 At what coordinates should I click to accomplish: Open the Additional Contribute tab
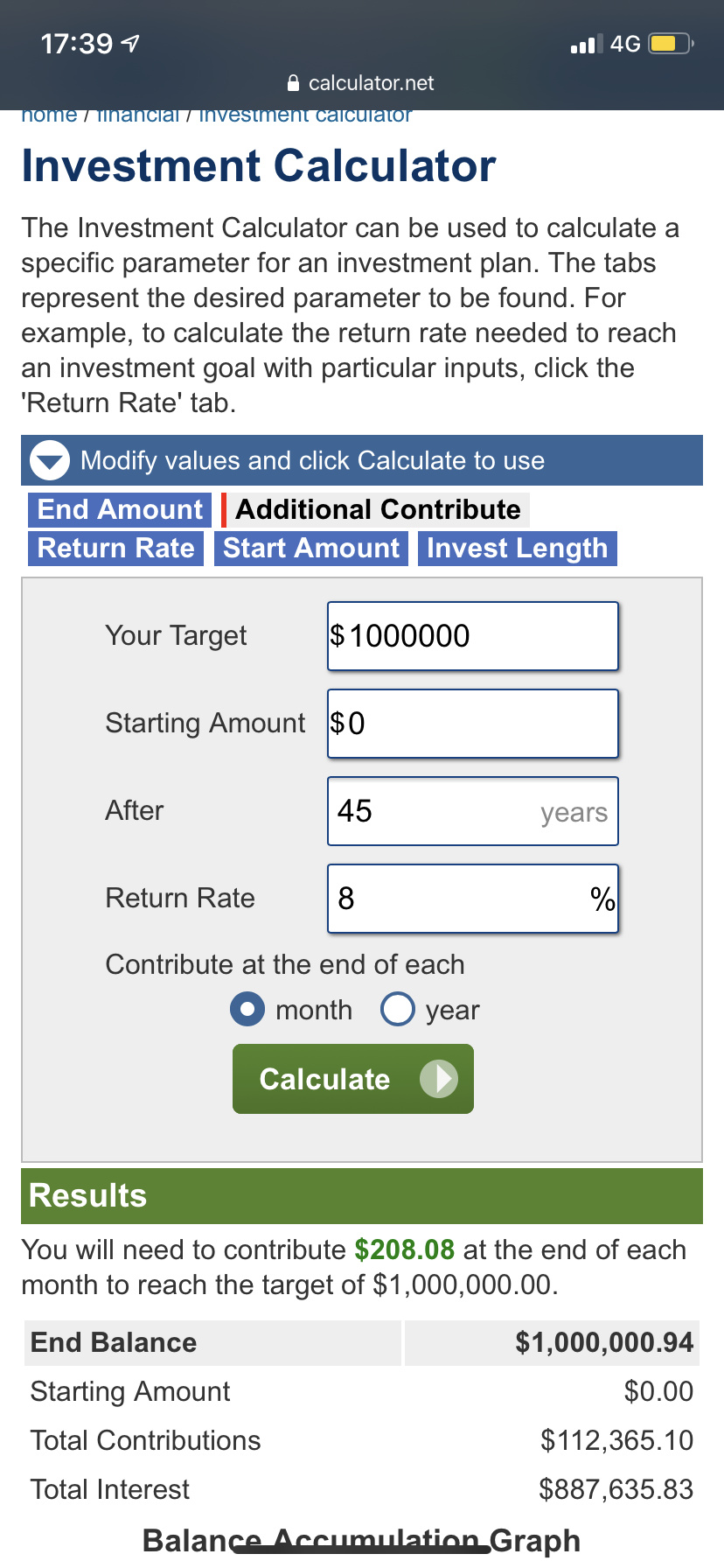point(378,509)
